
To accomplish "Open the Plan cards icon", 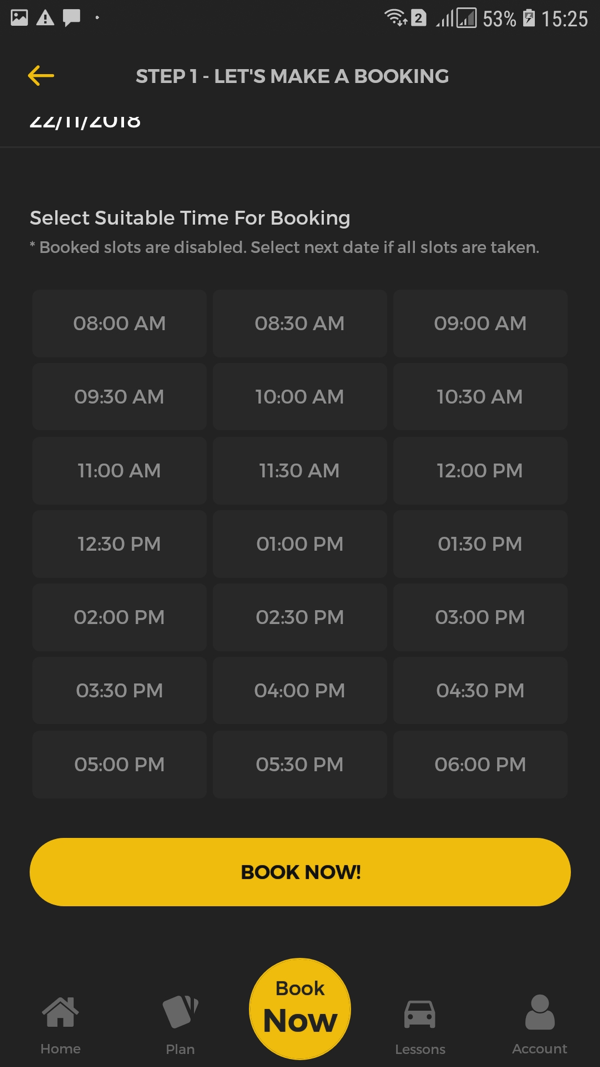I will pyautogui.click(x=180, y=1013).
